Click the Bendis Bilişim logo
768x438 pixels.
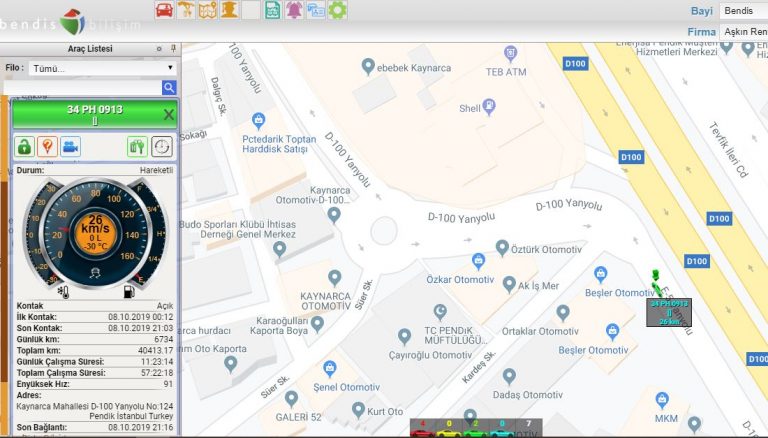coord(71,23)
